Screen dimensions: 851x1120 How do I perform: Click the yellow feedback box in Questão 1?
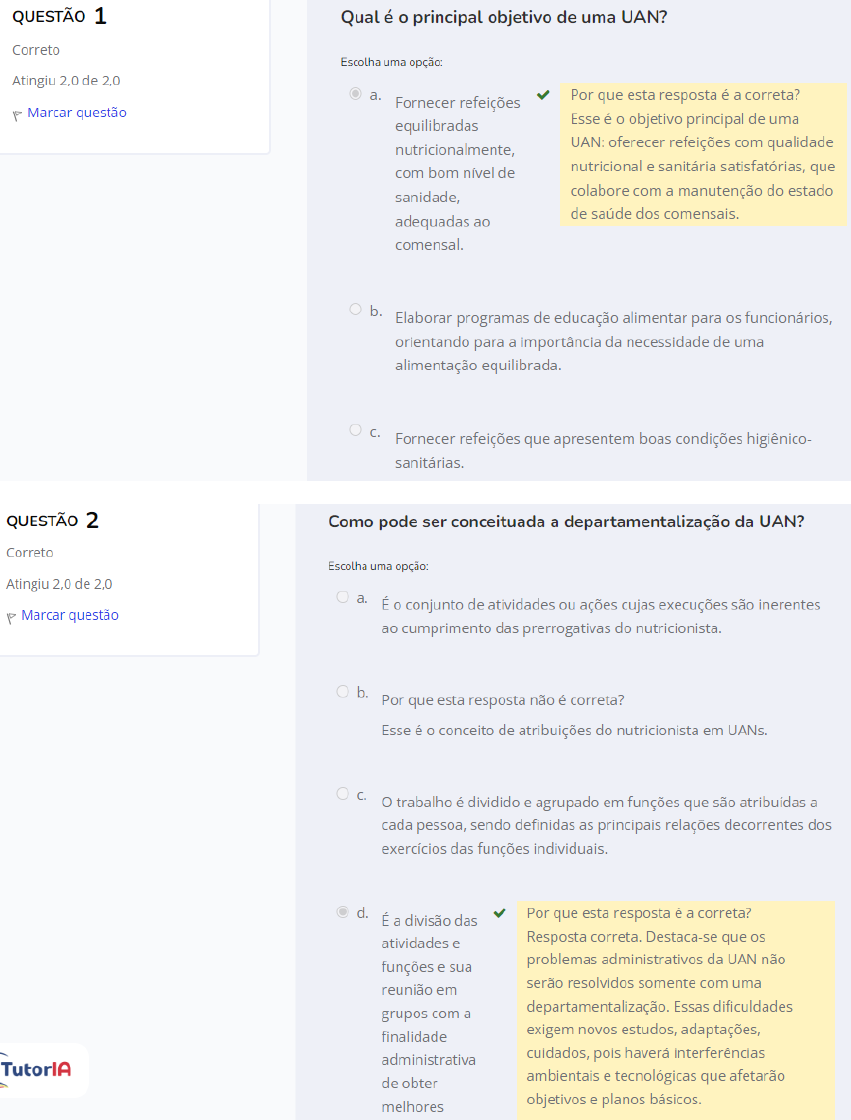[x=702, y=154]
